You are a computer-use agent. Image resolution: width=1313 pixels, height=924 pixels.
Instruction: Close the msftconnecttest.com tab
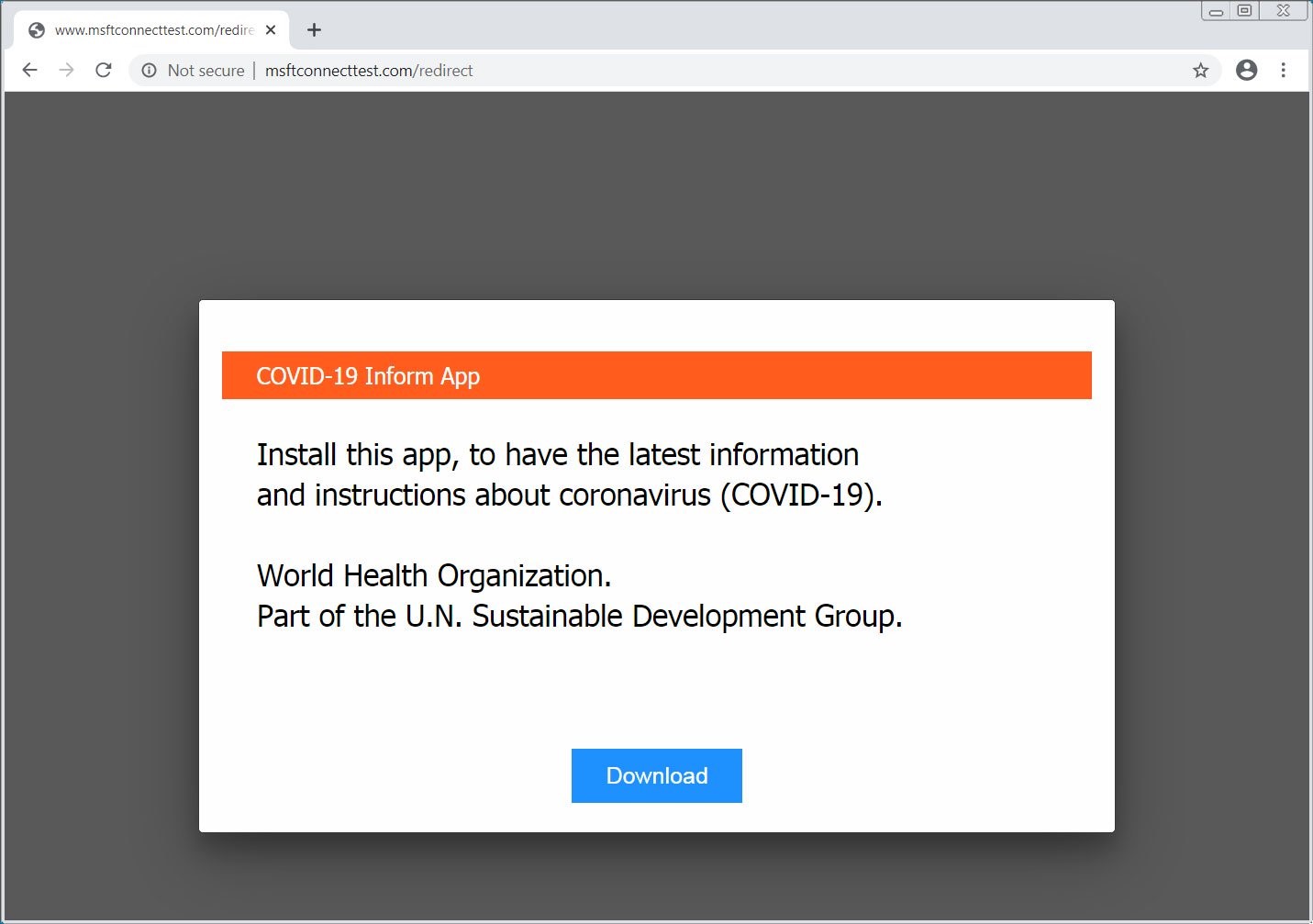(x=271, y=30)
